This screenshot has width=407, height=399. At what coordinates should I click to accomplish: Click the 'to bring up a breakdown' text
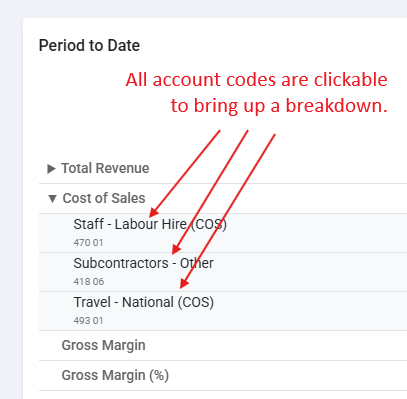[279, 106]
